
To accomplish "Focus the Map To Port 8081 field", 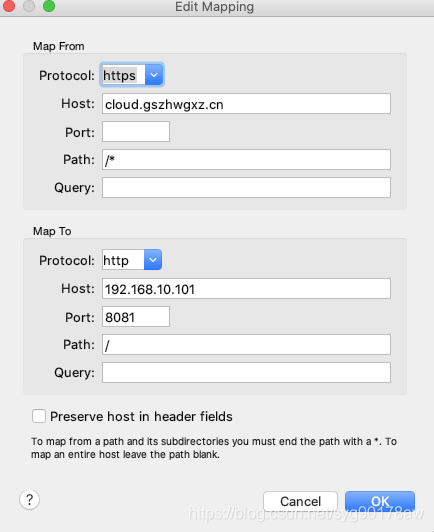I will tap(136, 317).
